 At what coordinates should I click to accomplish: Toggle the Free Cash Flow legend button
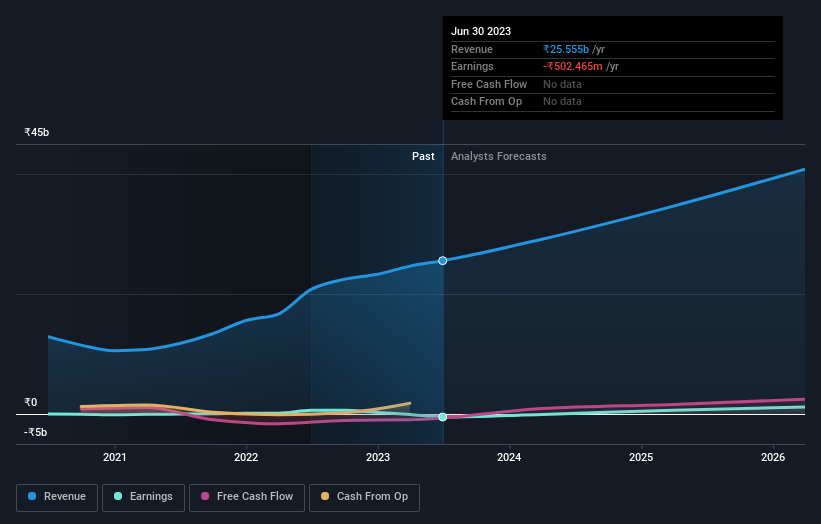(x=247, y=497)
